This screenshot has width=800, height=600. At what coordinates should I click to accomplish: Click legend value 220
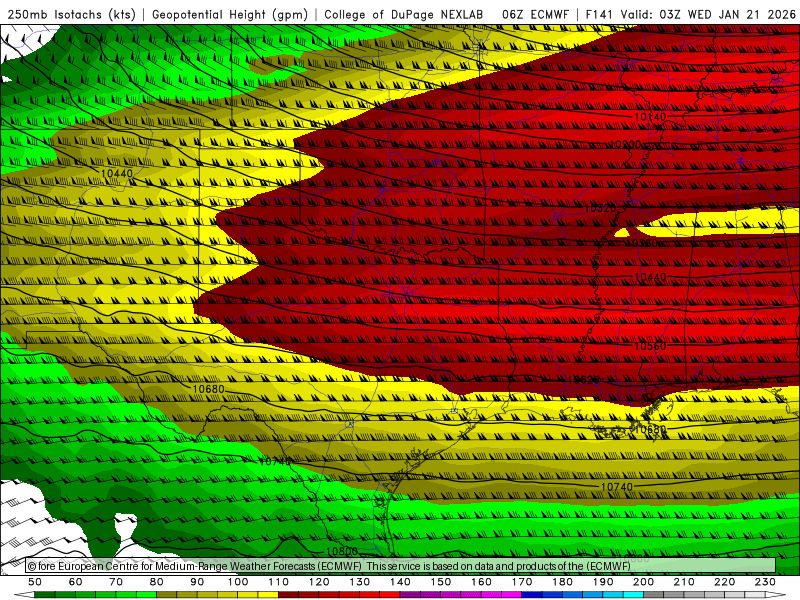[724, 582]
